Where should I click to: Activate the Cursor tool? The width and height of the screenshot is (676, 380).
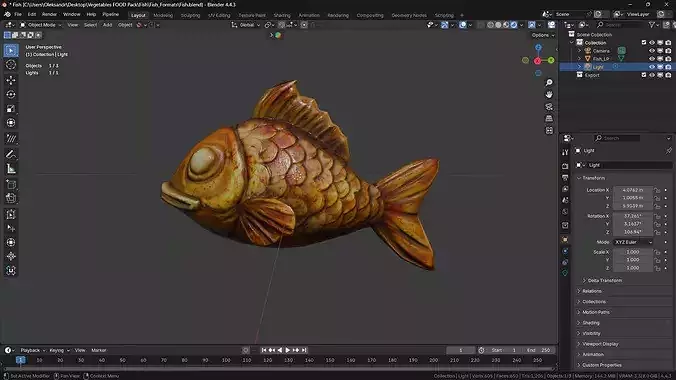[11, 65]
